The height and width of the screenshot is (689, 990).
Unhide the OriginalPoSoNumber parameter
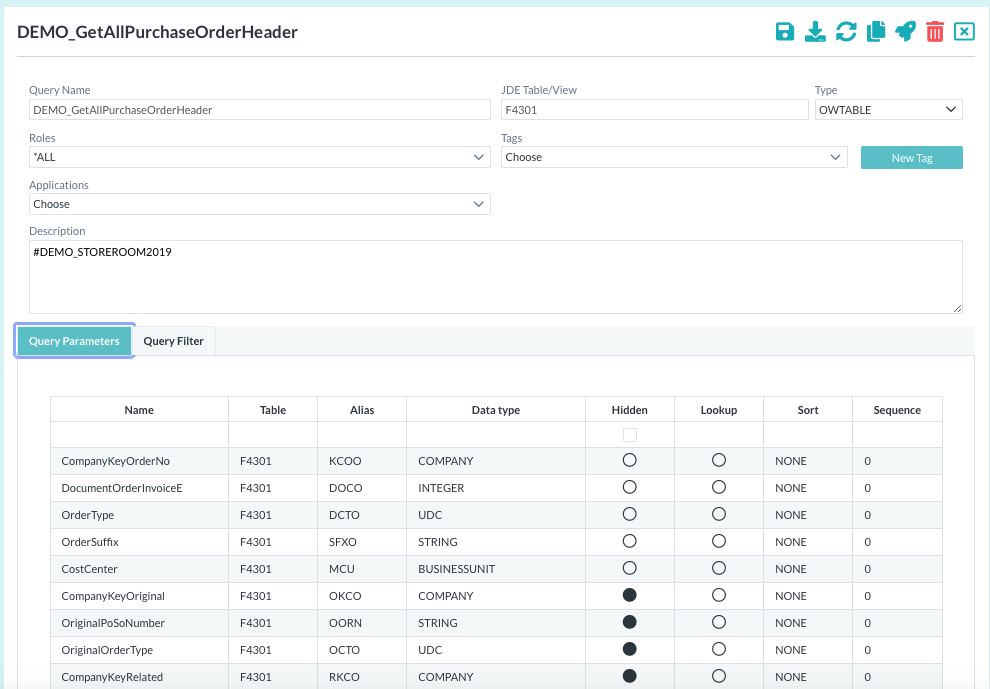629,623
